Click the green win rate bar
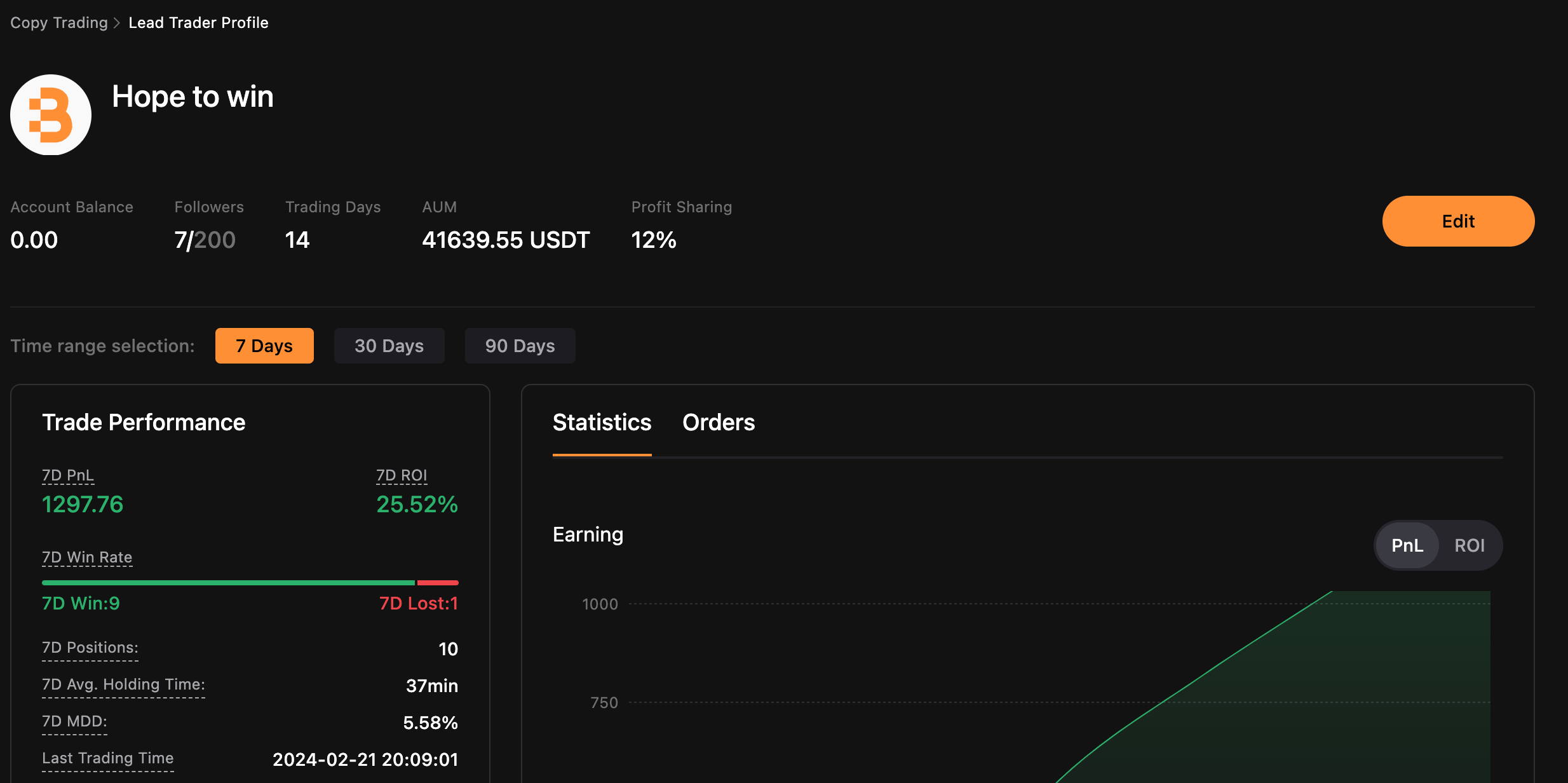 [228, 583]
